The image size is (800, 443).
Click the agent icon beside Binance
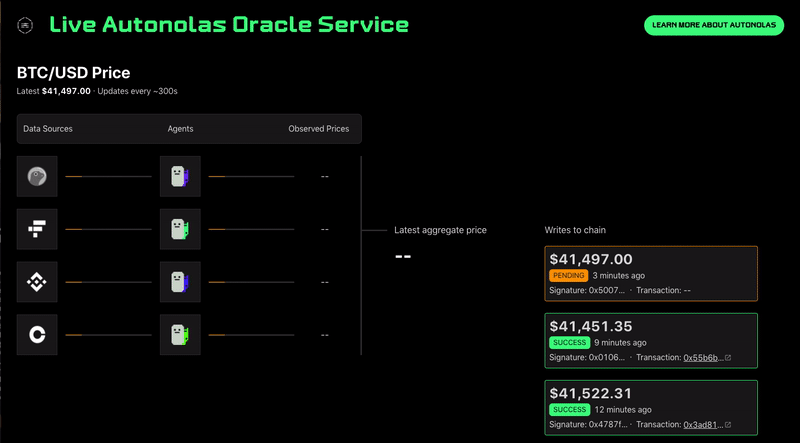tap(180, 282)
